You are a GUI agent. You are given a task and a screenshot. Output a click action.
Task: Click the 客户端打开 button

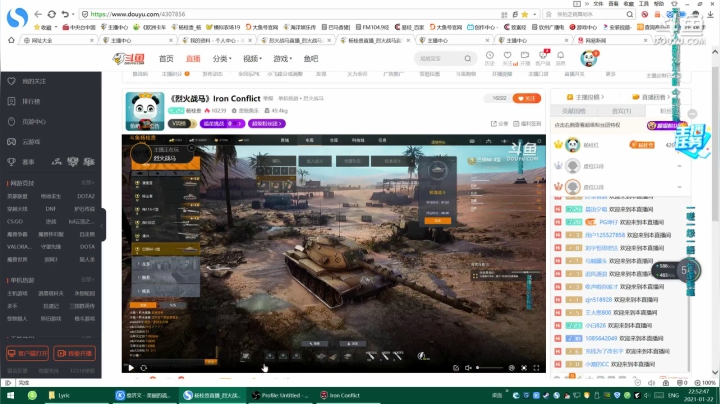click(x=28, y=353)
